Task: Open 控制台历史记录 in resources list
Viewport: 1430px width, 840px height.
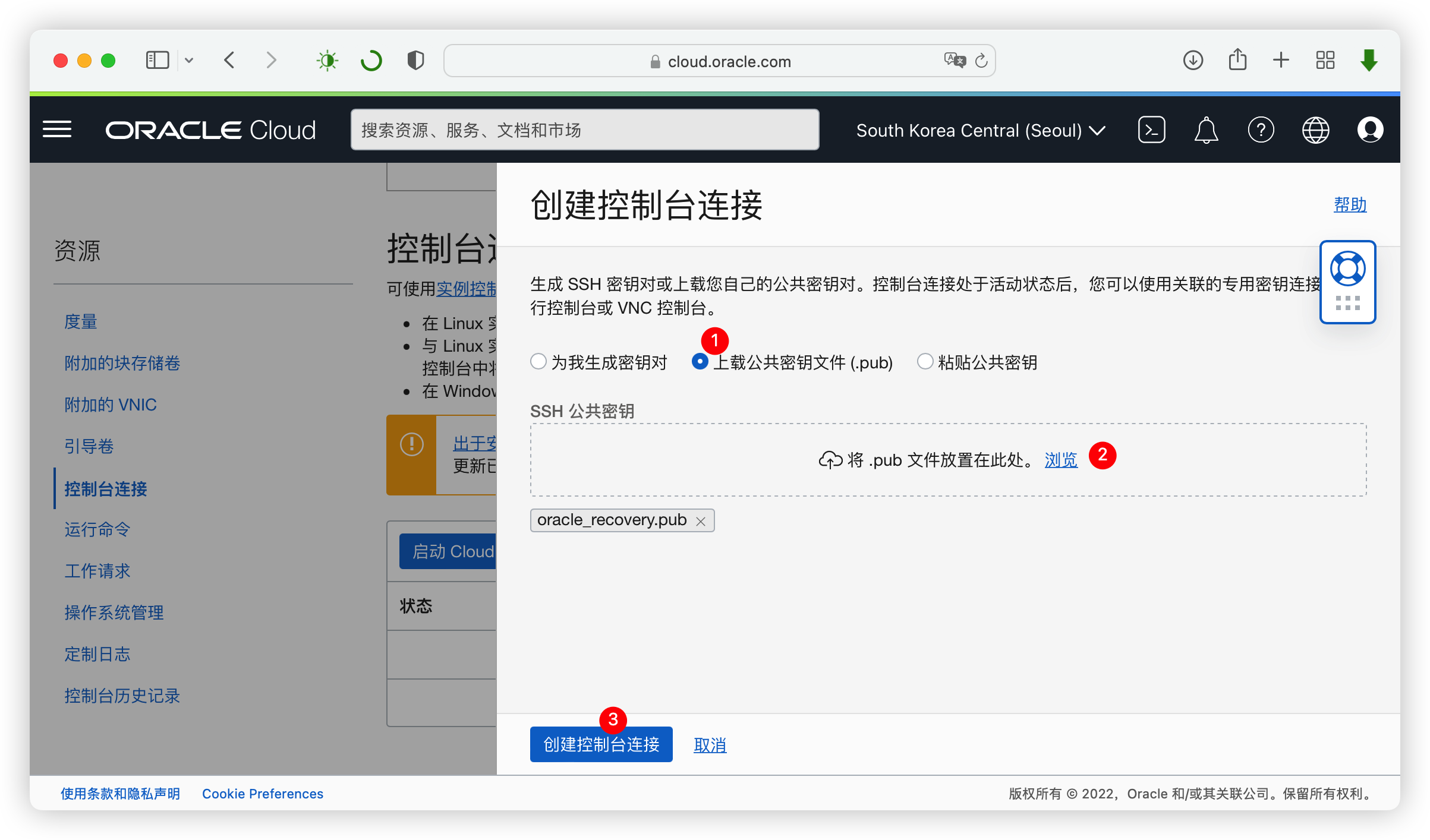Action: coord(122,696)
